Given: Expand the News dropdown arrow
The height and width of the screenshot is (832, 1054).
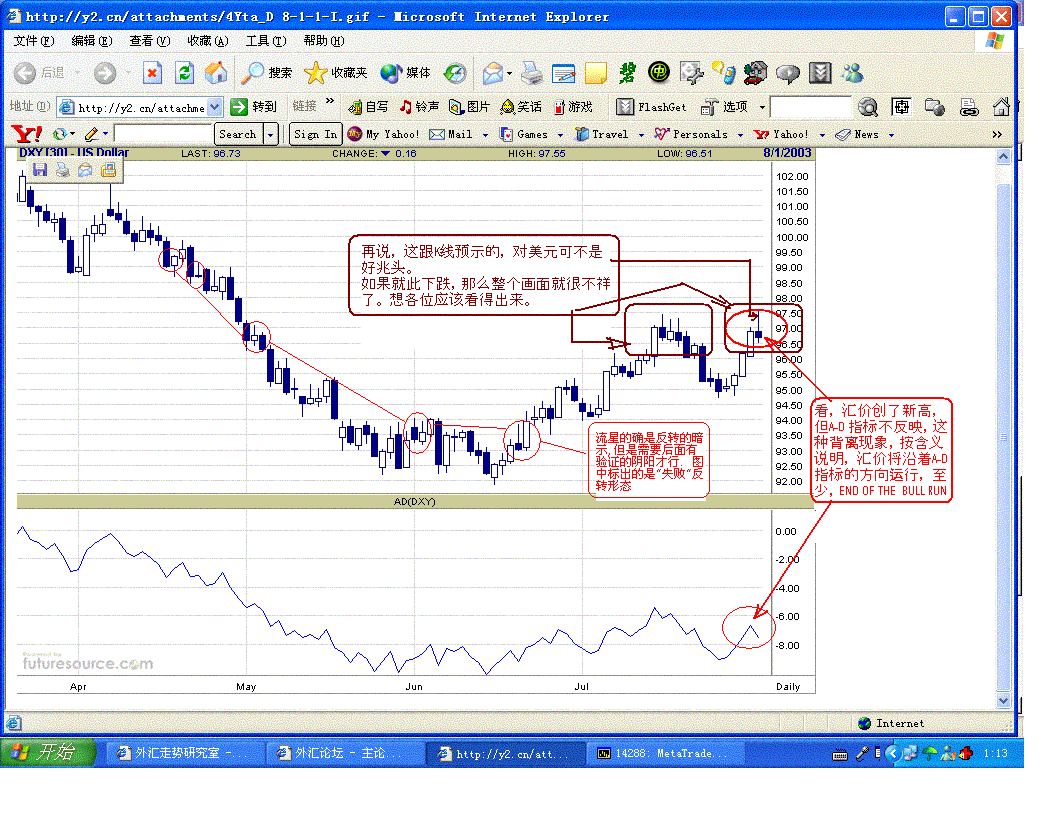Looking at the screenshot, I should [x=891, y=135].
